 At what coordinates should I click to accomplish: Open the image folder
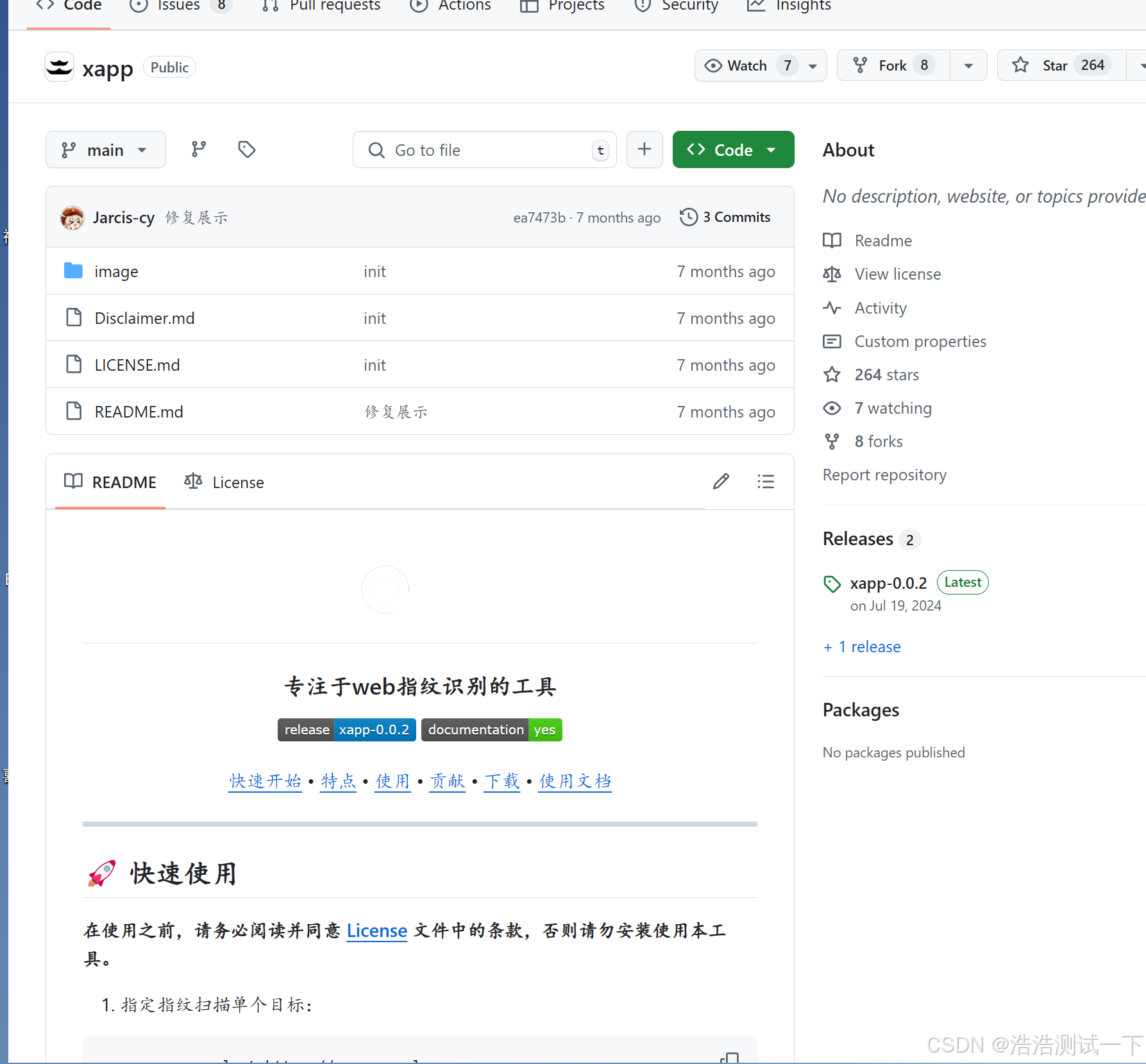pos(116,271)
